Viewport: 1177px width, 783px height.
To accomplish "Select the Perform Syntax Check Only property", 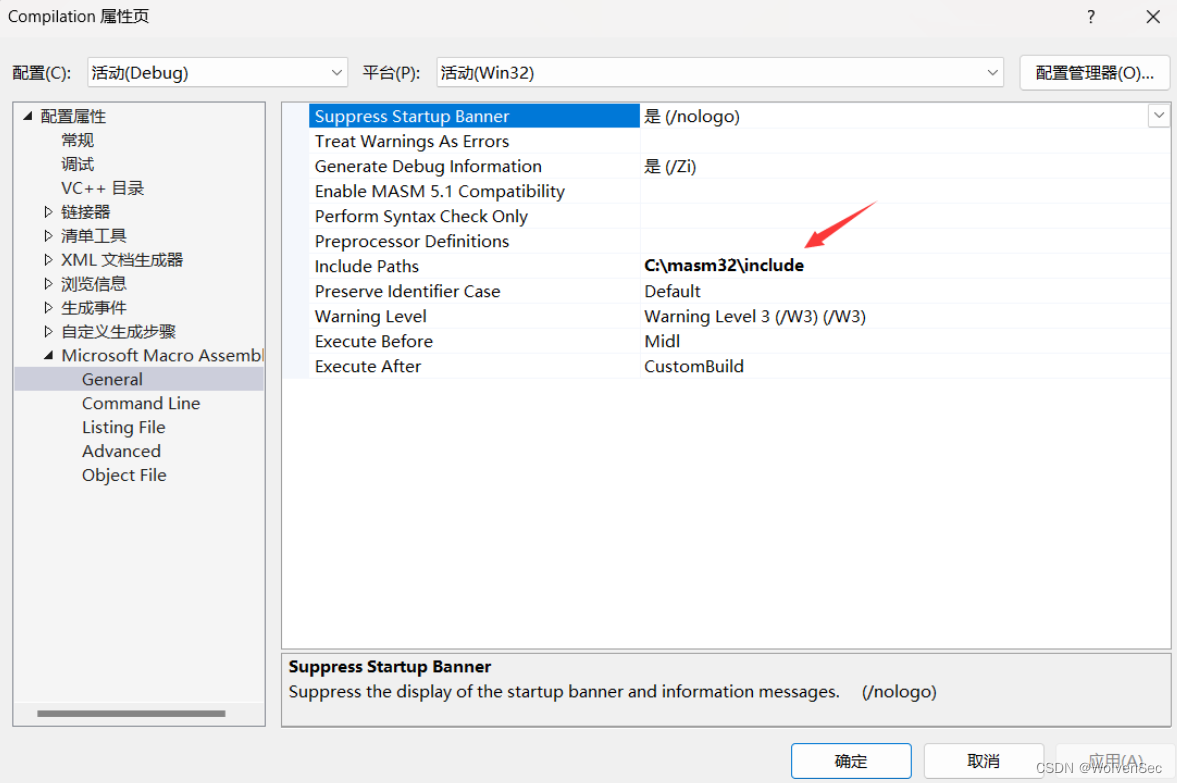I will (x=474, y=216).
